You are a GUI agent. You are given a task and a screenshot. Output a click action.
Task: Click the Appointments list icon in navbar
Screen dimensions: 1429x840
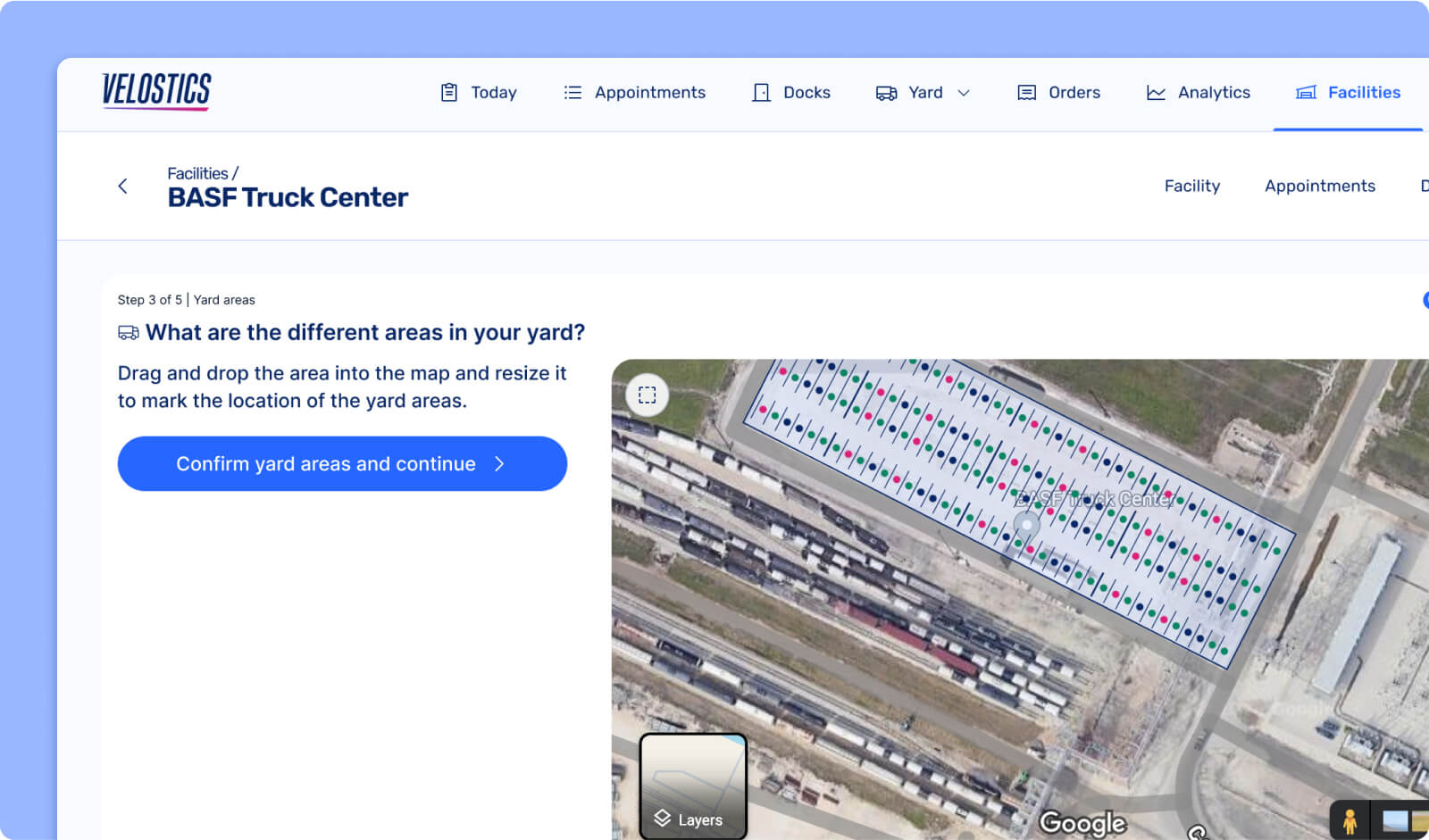coord(572,93)
